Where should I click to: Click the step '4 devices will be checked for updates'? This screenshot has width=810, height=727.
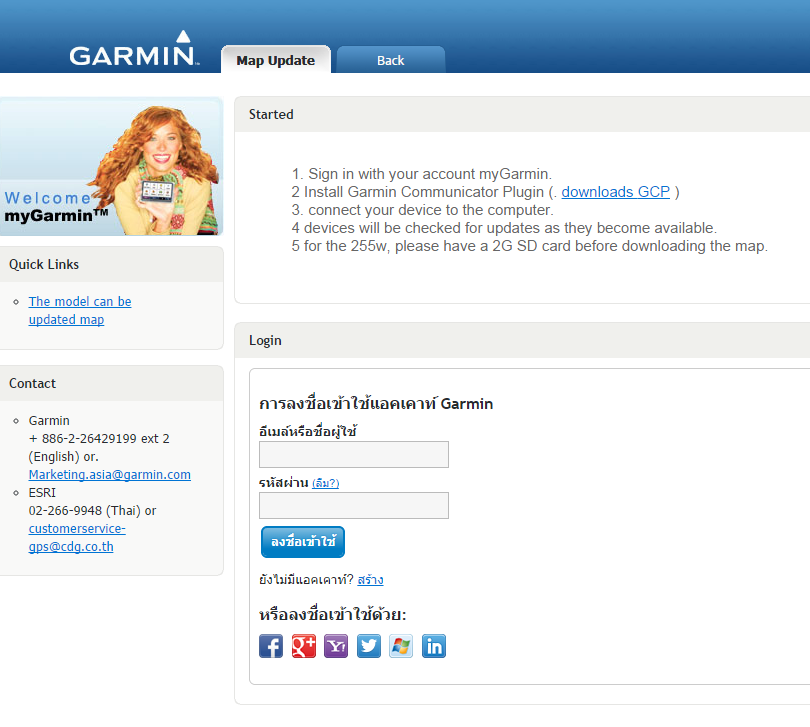click(504, 228)
